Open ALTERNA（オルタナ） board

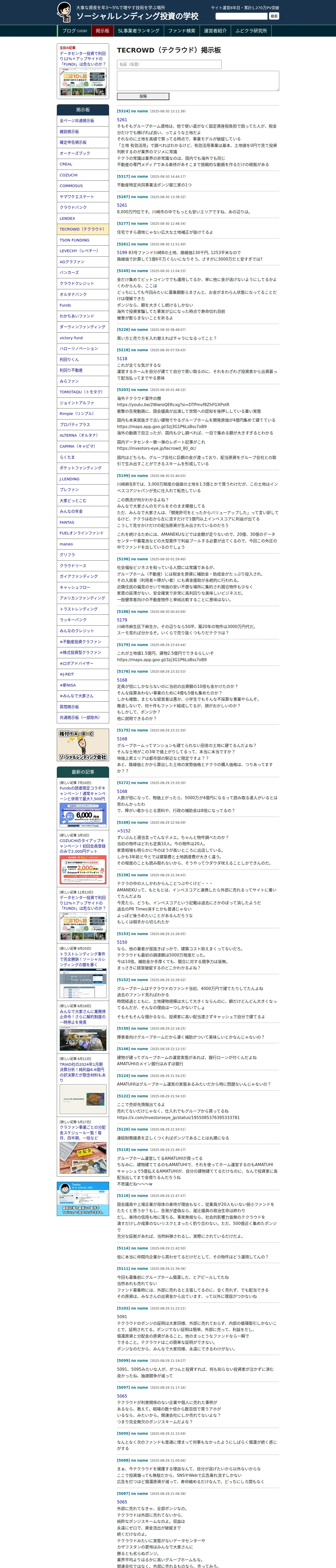click(83, 435)
